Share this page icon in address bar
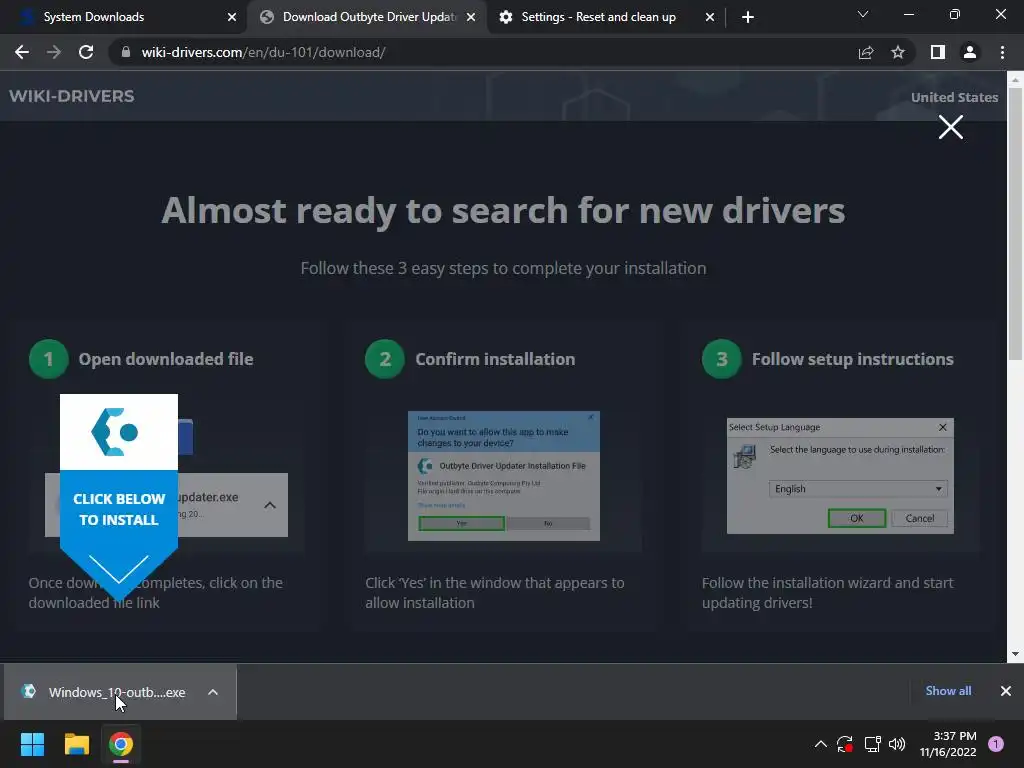 866,52
